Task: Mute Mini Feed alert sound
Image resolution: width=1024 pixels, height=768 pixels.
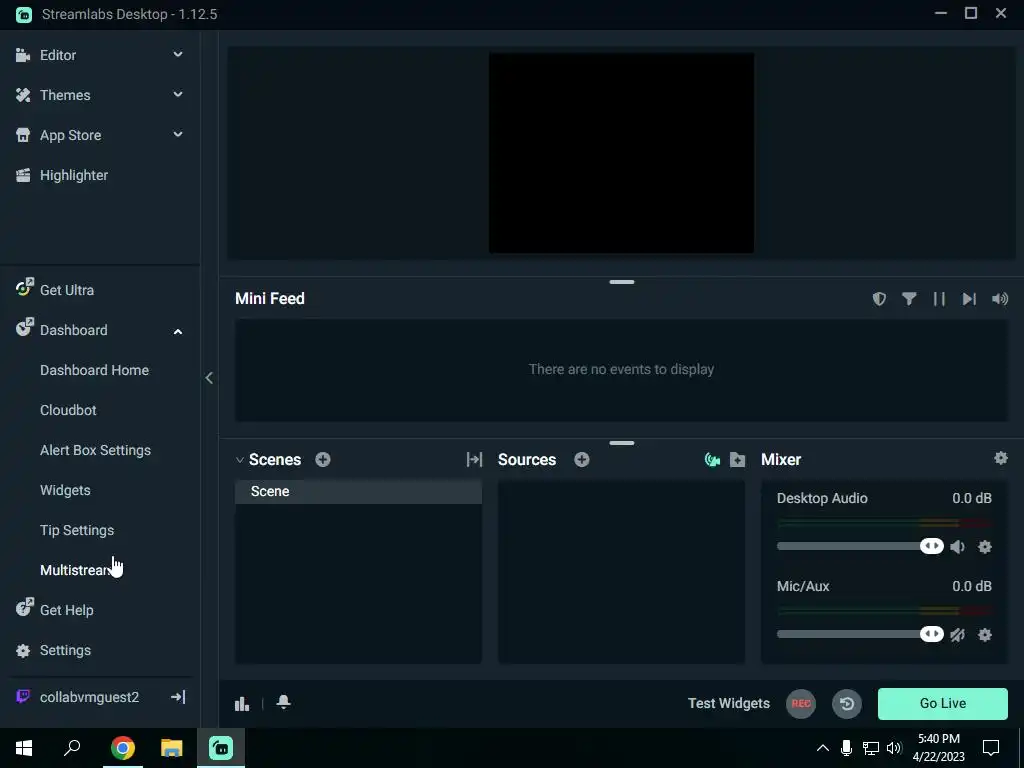Action: pyautogui.click(x=1000, y=298)
